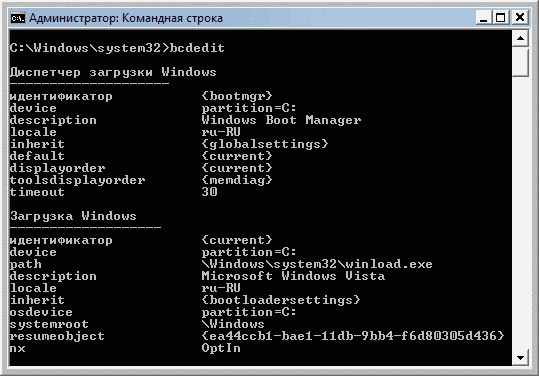Screen dimensions: 539x376
Task: Click the vertical scrollbar thumb
Action: click(520, 62)
